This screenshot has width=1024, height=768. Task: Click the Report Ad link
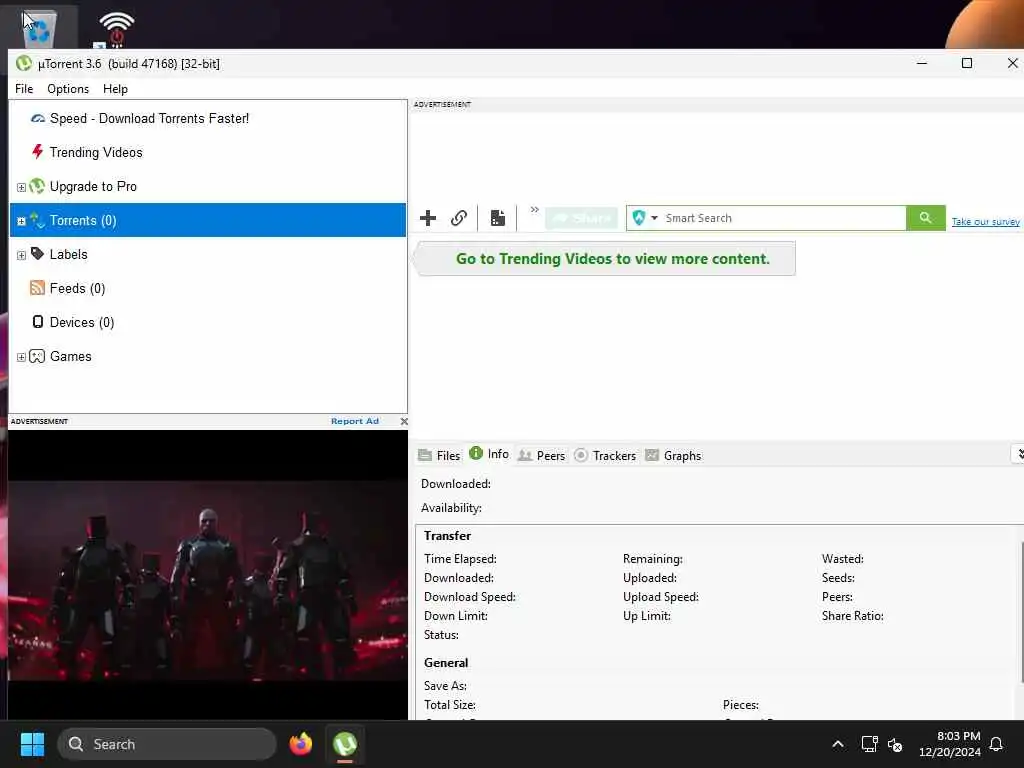pyautogui.click(x=355, y=421)
